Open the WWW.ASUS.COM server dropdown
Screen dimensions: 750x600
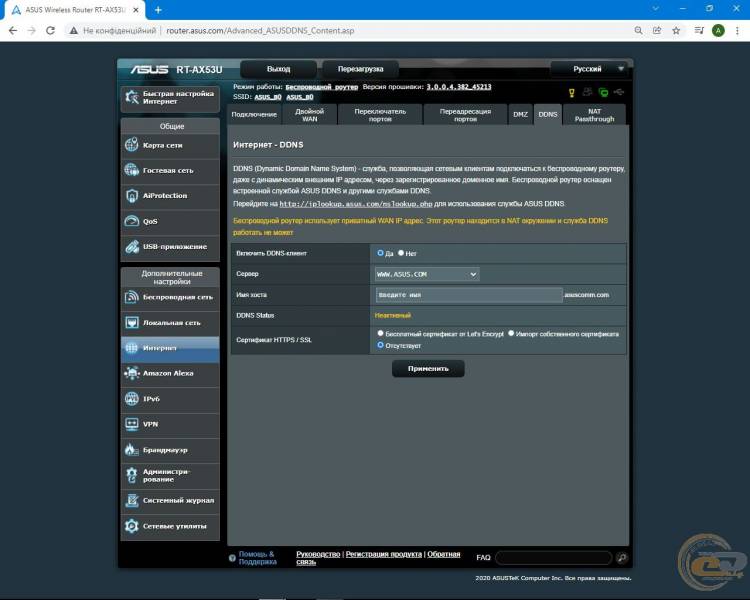pyautogui.click(x=427, y=274)
